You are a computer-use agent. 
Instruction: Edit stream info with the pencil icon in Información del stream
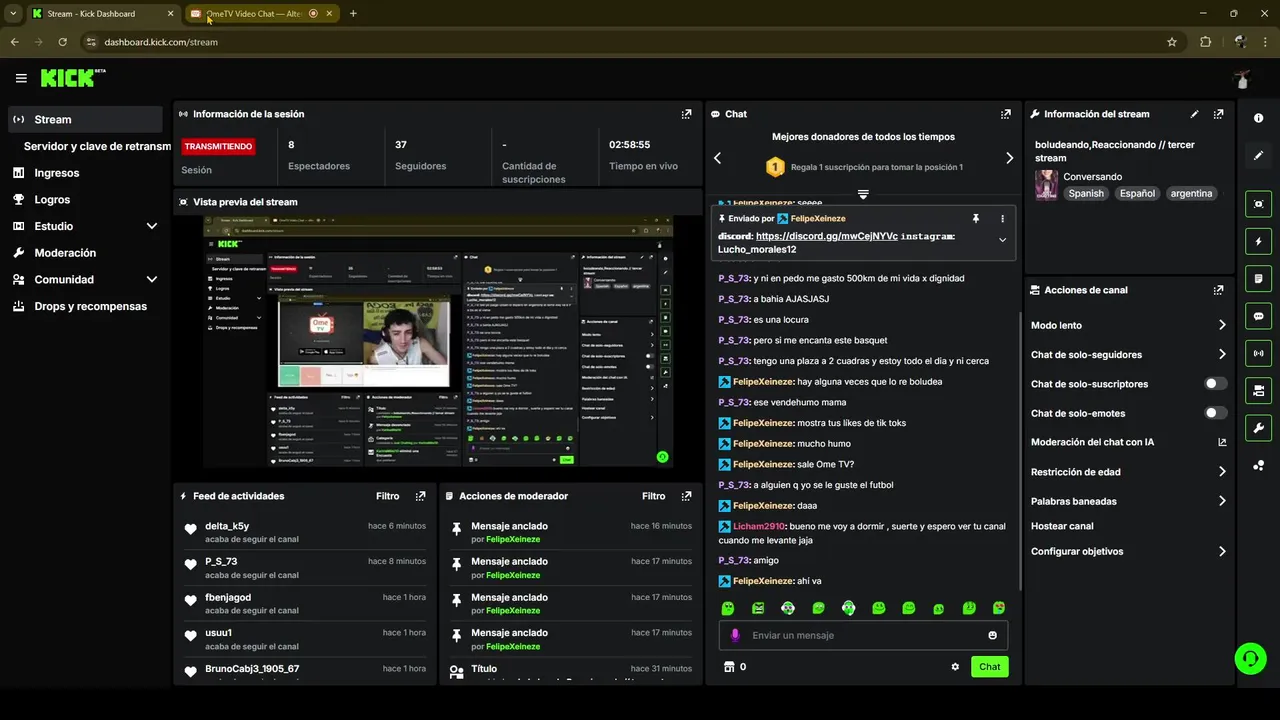point(1194,114)
